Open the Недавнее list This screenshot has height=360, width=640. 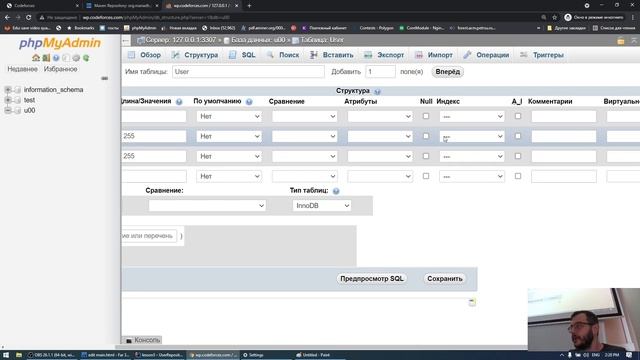coord(22,69)
